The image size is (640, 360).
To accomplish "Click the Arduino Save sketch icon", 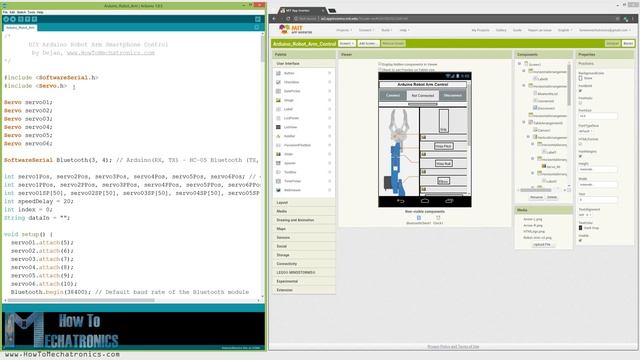I will pos(34,19).
